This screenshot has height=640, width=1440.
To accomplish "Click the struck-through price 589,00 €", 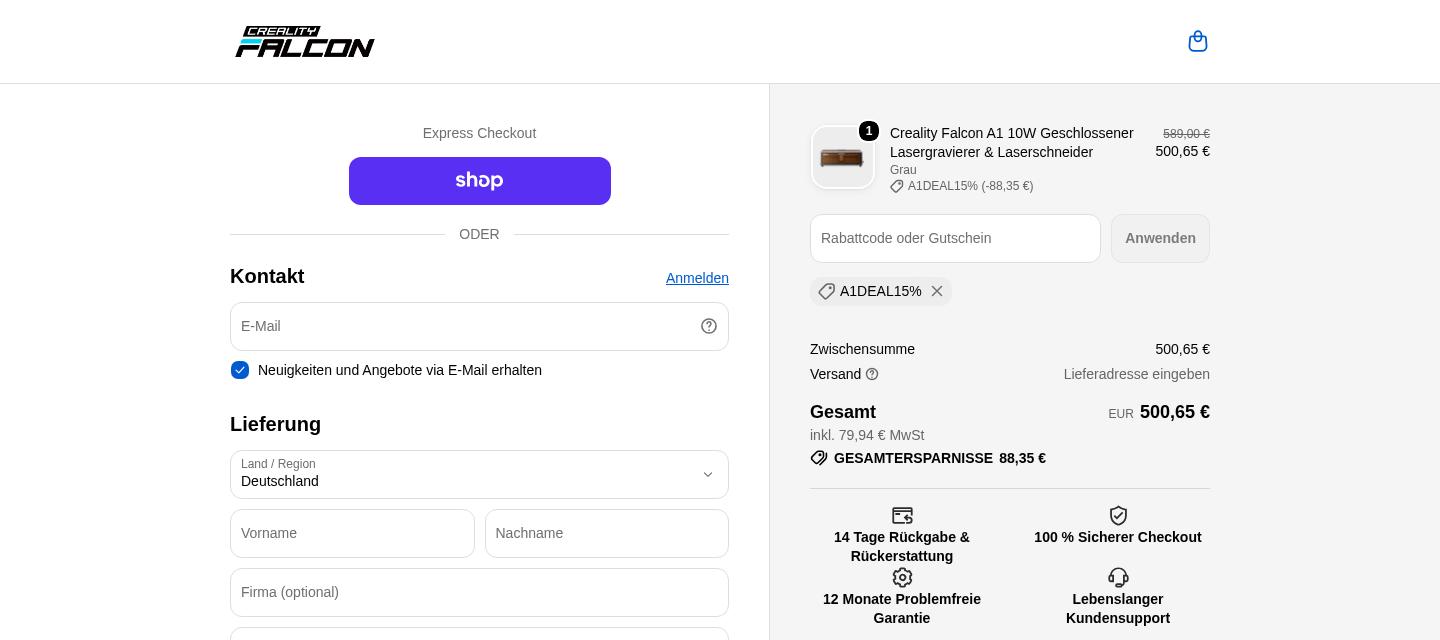I will pyautogui.click(x=1186, y=134).
